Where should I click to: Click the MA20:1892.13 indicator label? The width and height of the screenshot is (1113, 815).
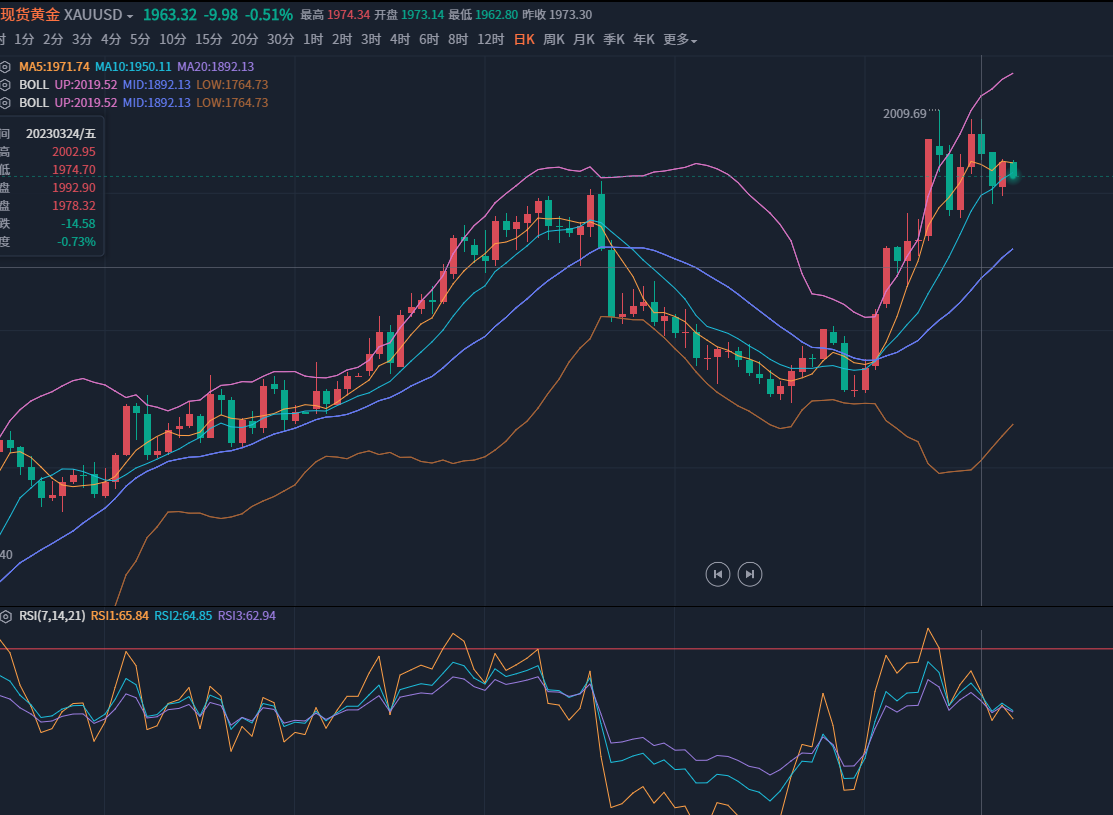click(x=216, y=67)
